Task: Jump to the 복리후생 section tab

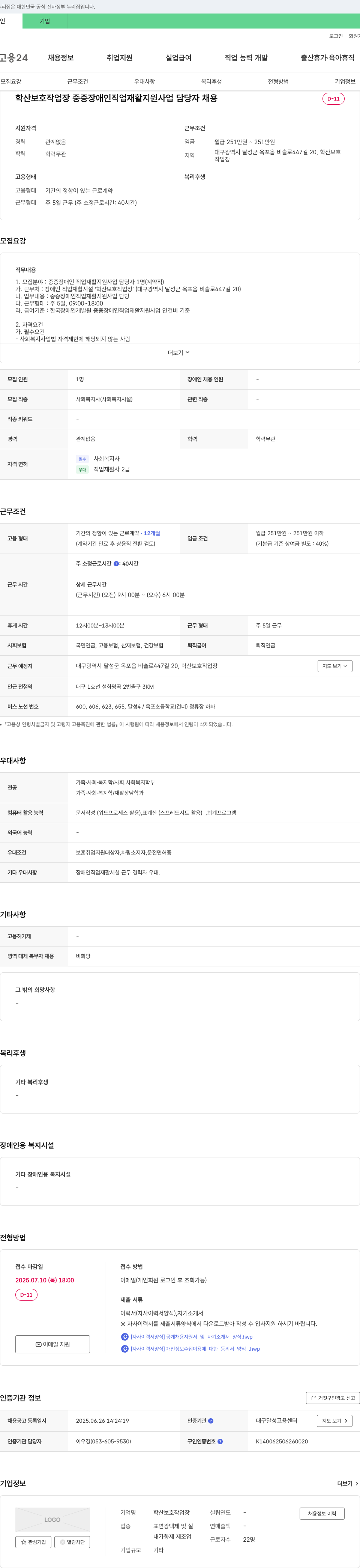Action: pos(211,81)
